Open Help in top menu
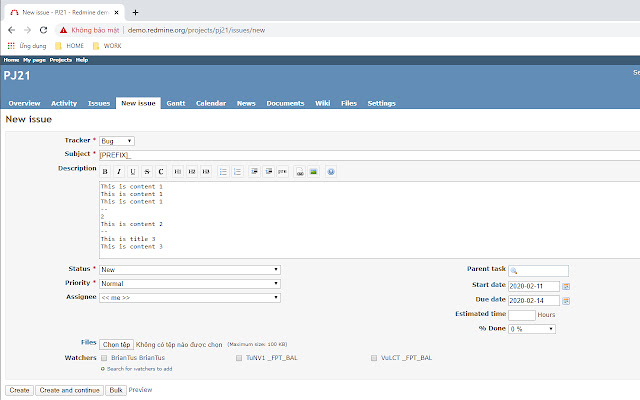The image size is (640, 400). click(x=82, y=60)
